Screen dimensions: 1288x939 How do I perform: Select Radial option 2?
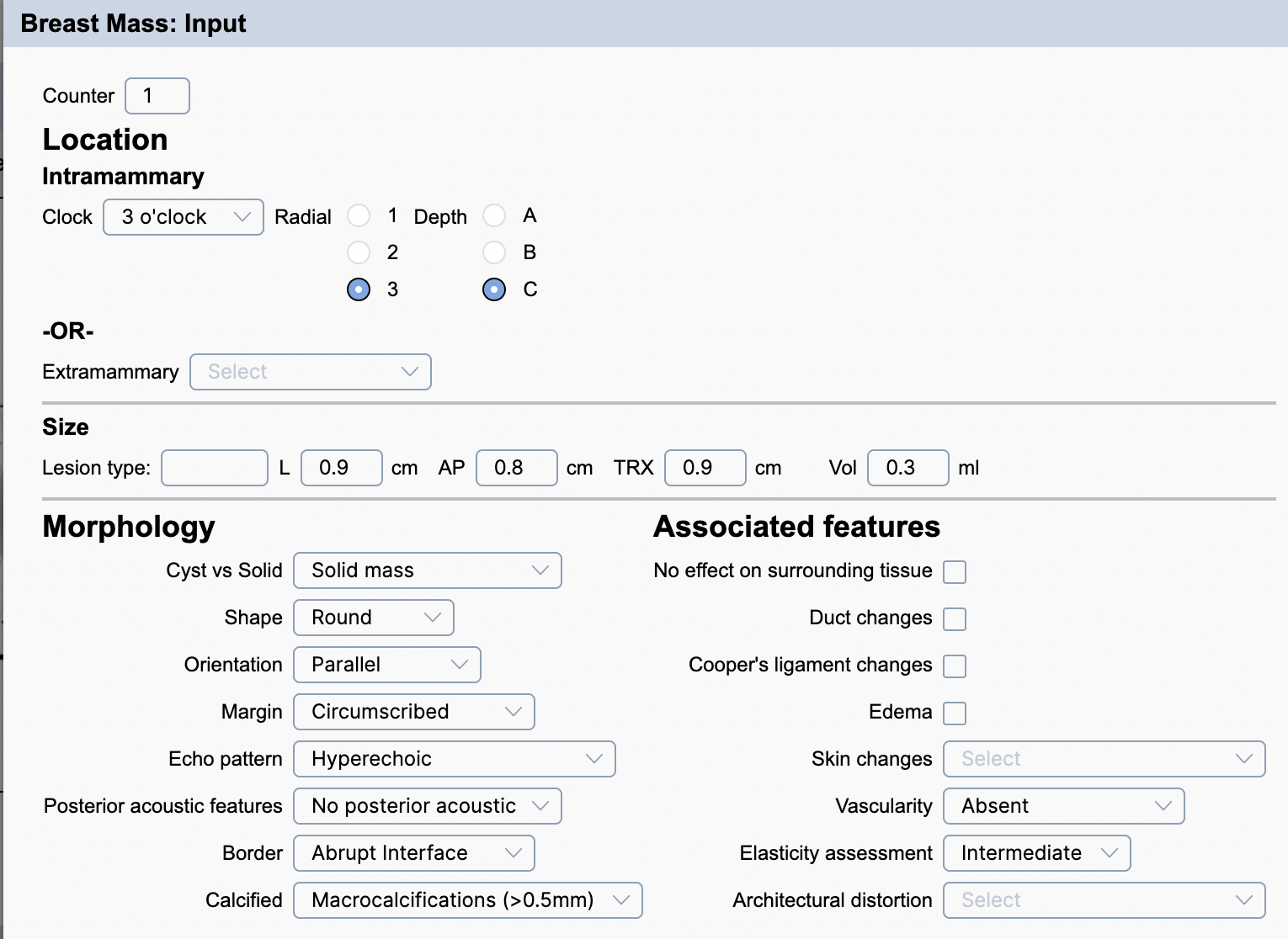(x=359, y=252)
